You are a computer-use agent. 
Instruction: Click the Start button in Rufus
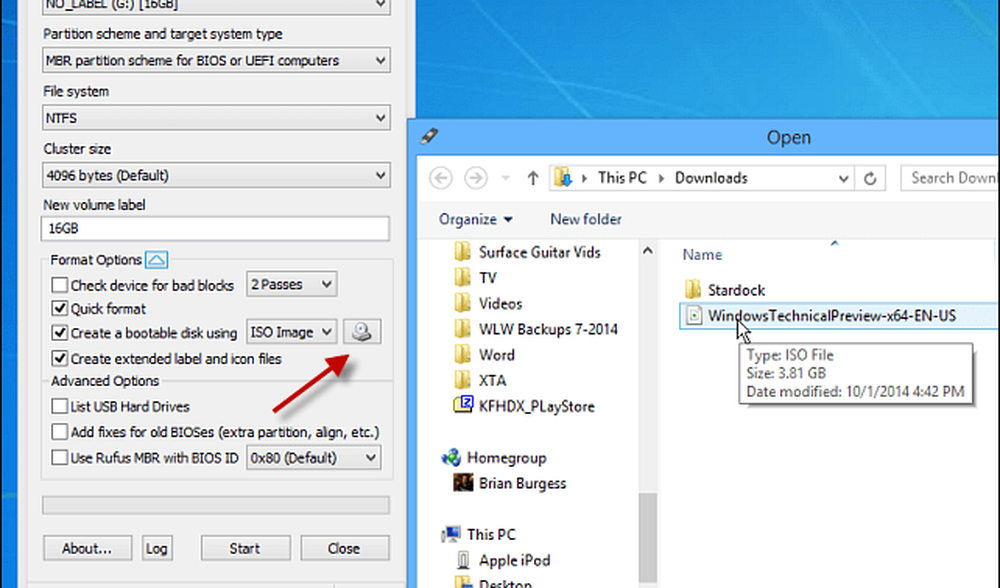coord(245,548)
